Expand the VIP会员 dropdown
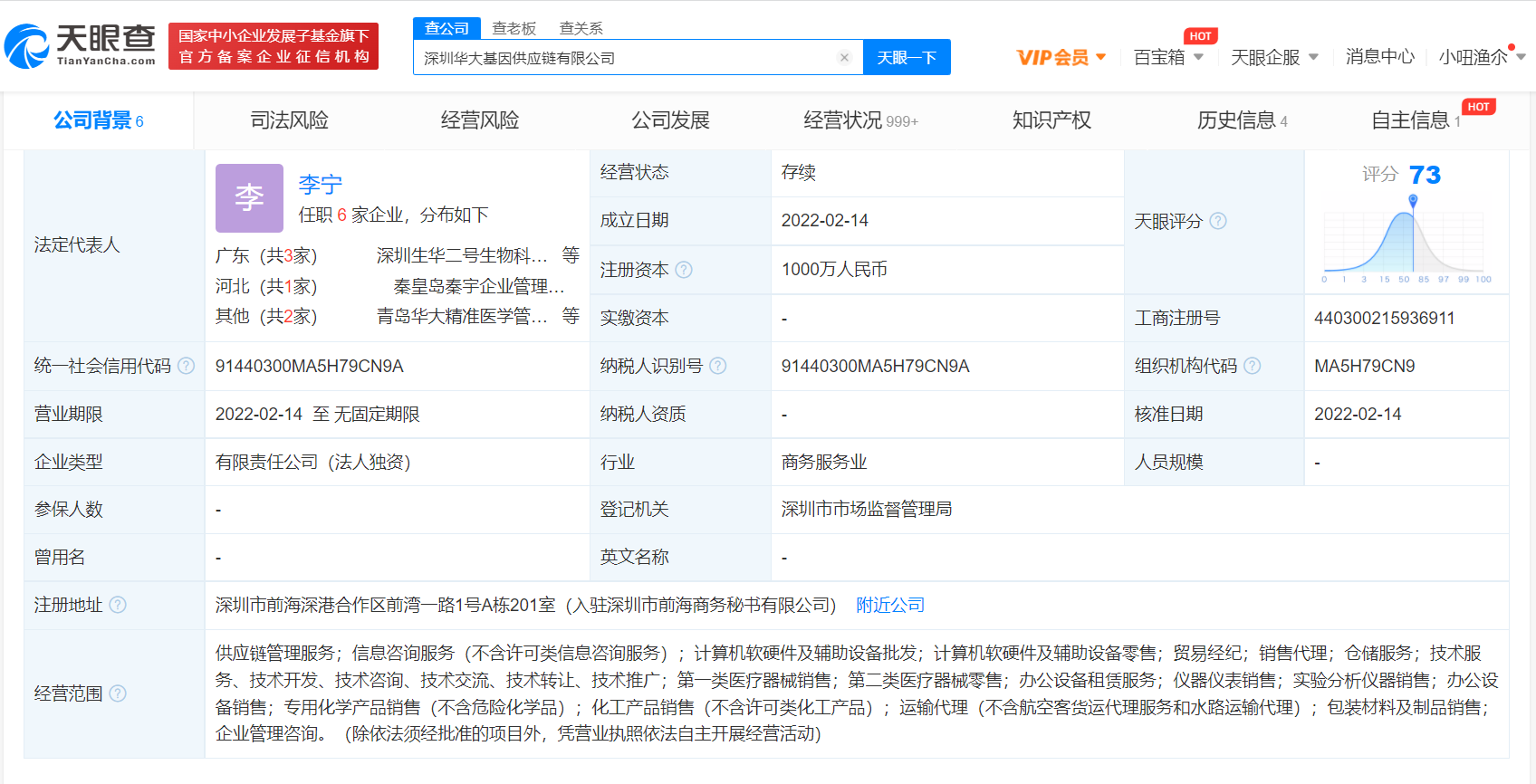 1061,57
